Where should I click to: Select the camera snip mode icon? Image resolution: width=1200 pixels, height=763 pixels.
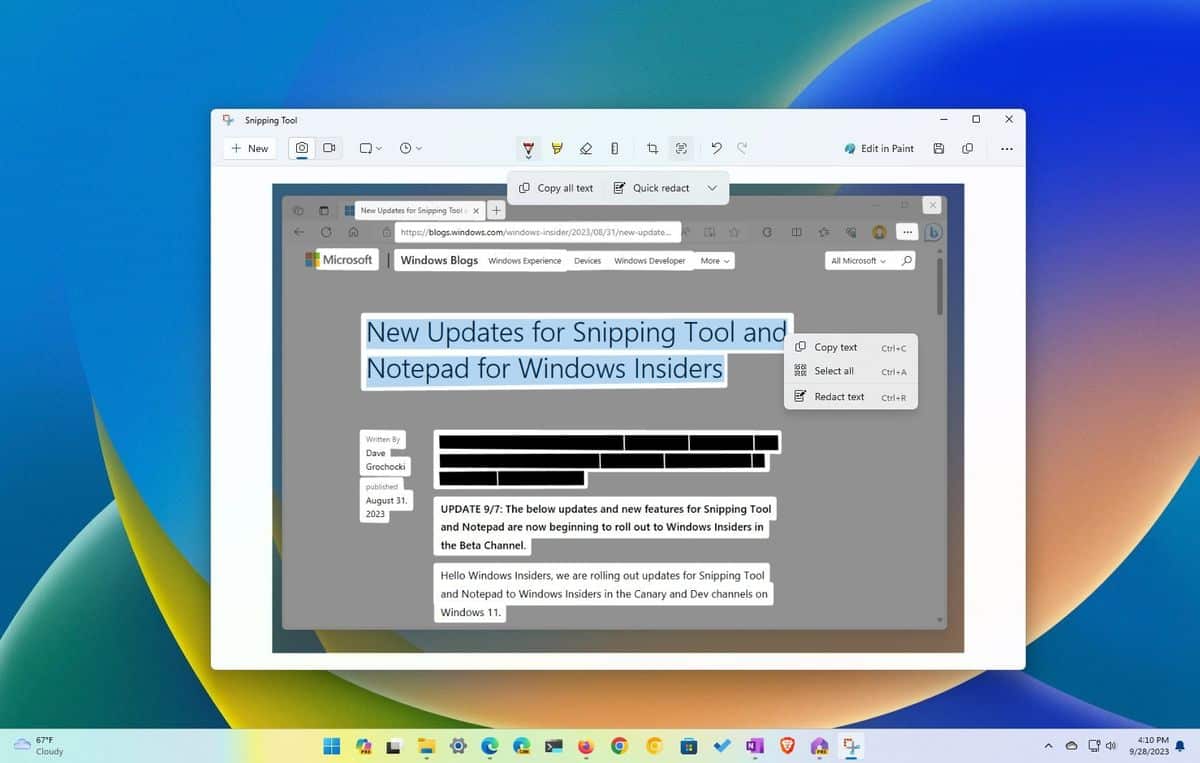(302, 148)
